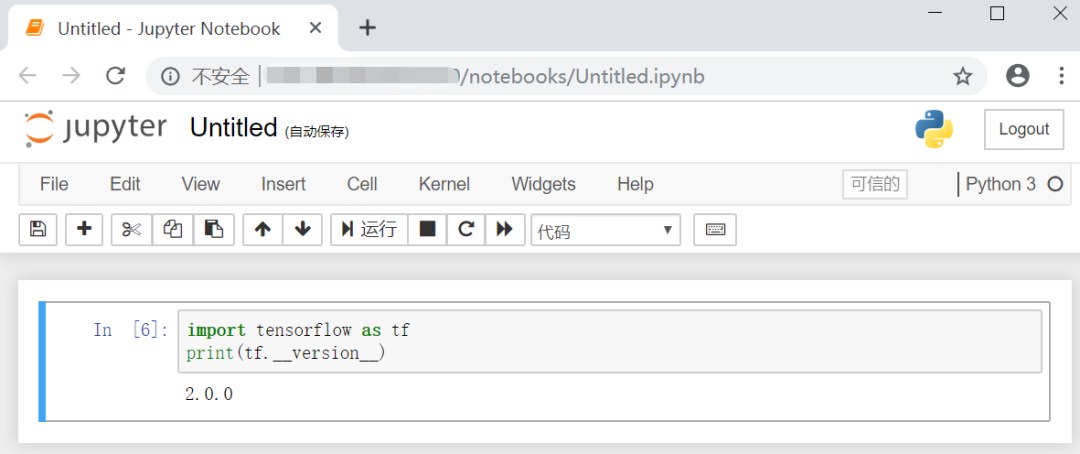Copy selected cell using the copy icon
Image resolution: width=1080 pixels, height=454 pixels.
pyautogui.click(x=172, y=230)
